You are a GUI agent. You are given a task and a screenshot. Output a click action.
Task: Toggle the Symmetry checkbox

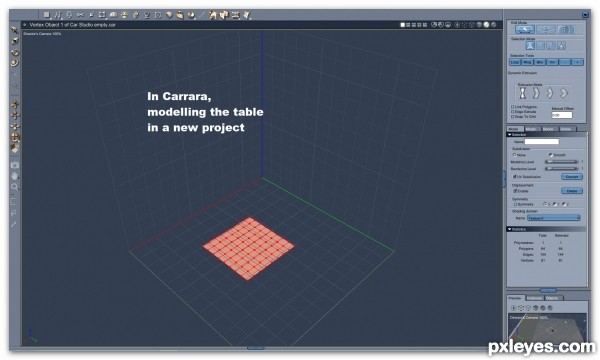(x=515, y=204)
